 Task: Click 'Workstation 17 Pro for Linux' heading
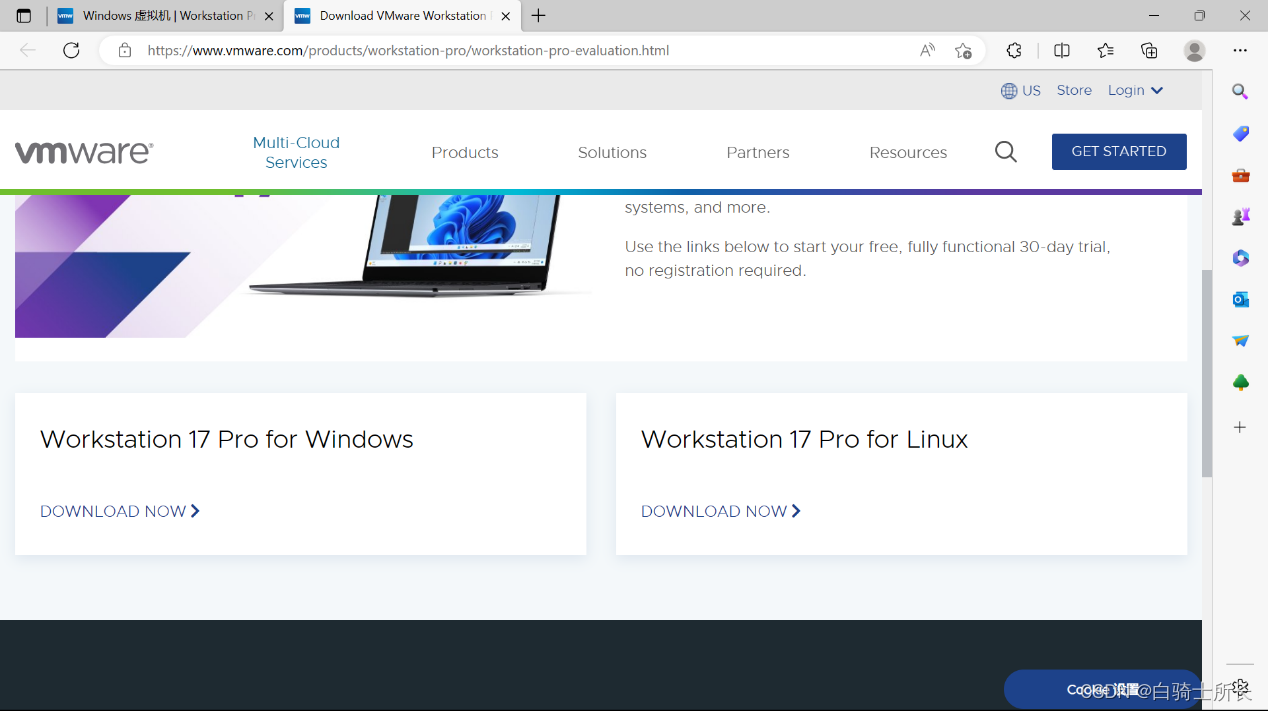[x=805, y=439]
